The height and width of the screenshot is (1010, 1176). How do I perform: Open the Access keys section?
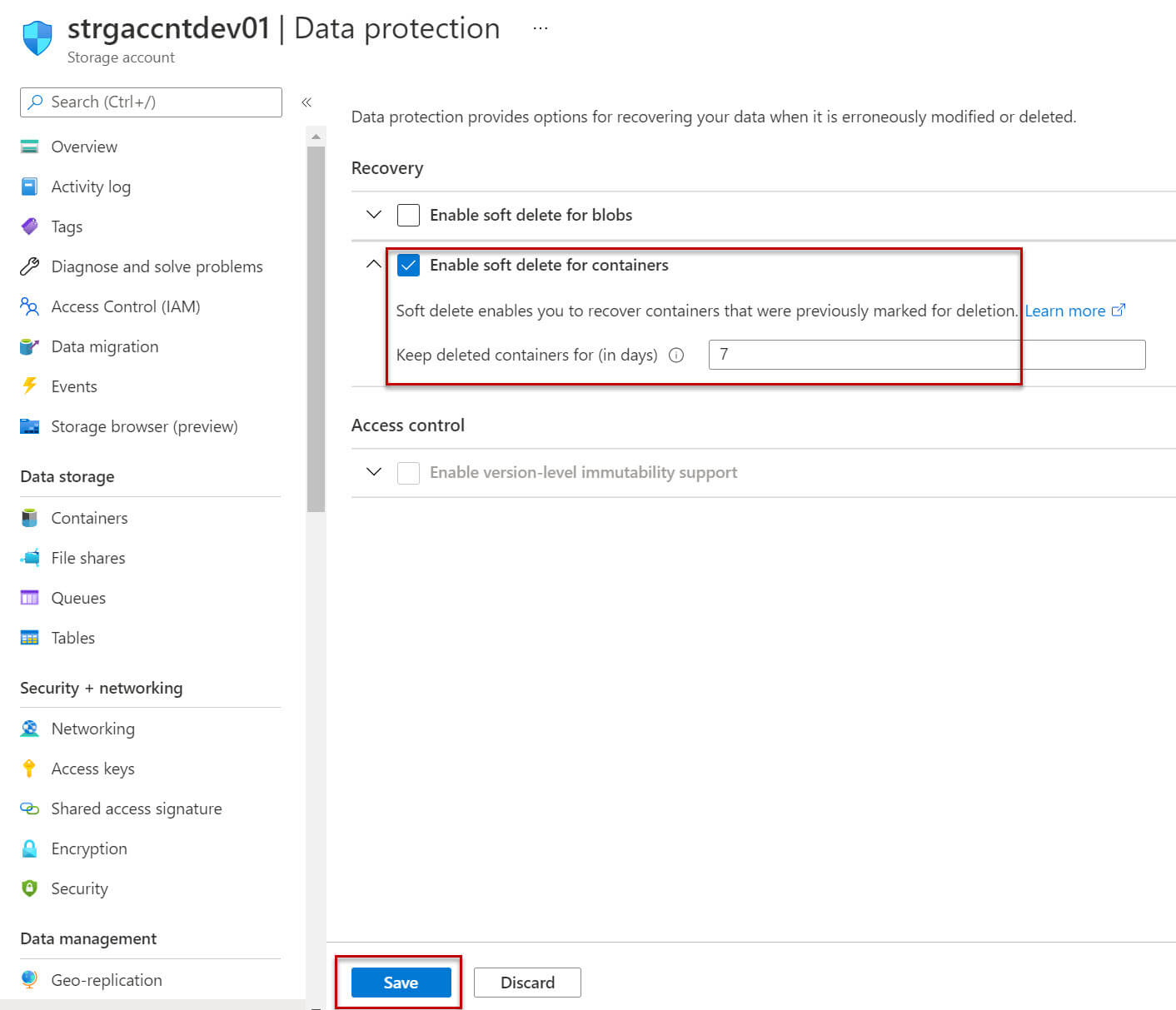92,768
